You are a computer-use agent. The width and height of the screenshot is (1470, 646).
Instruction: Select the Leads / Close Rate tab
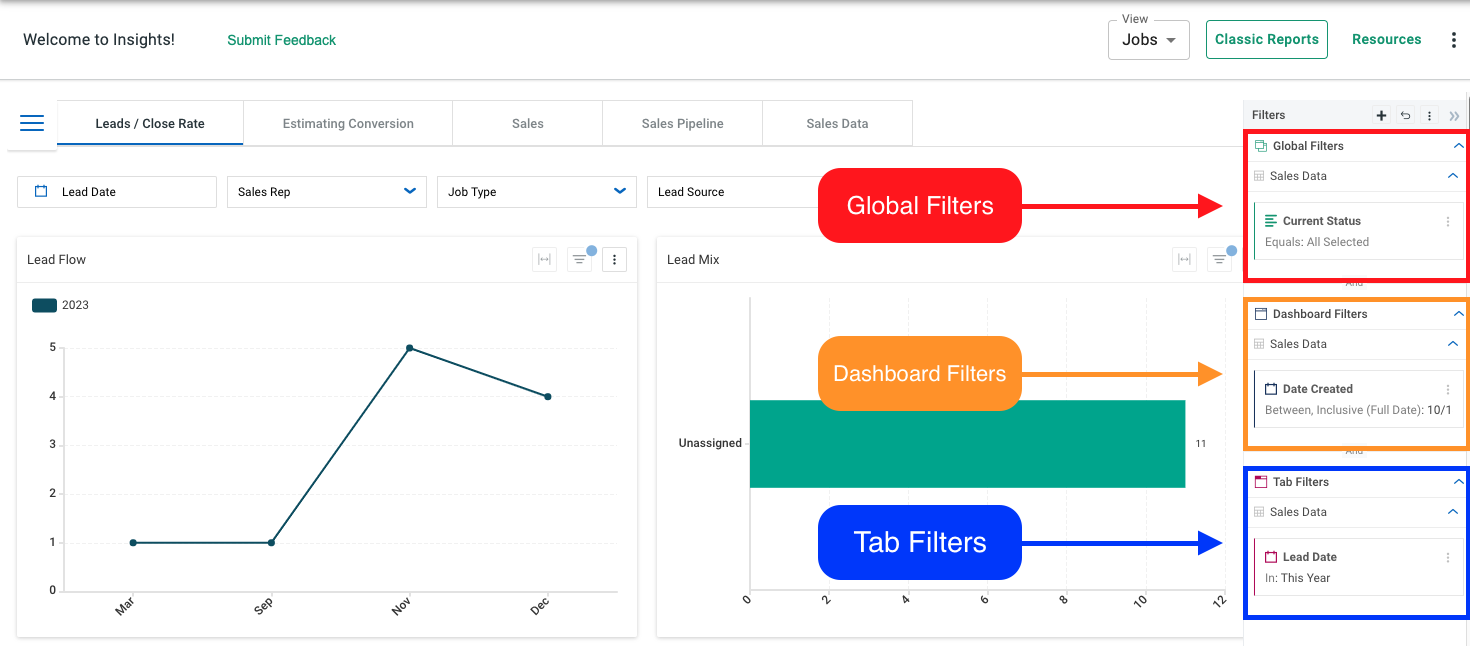point(150,123)
